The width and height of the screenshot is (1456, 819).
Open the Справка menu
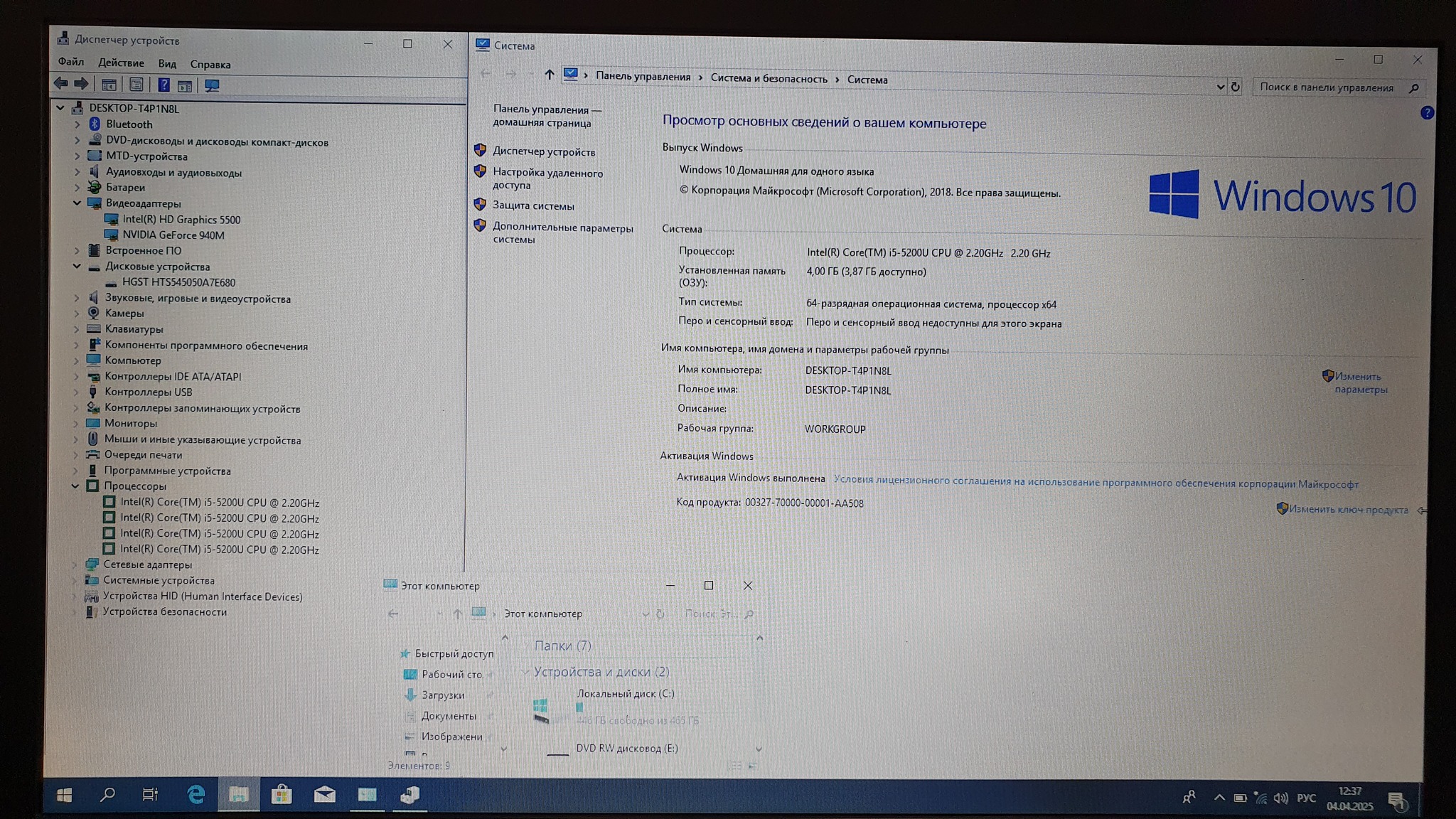pyautogui.click(x=210, y=64)
